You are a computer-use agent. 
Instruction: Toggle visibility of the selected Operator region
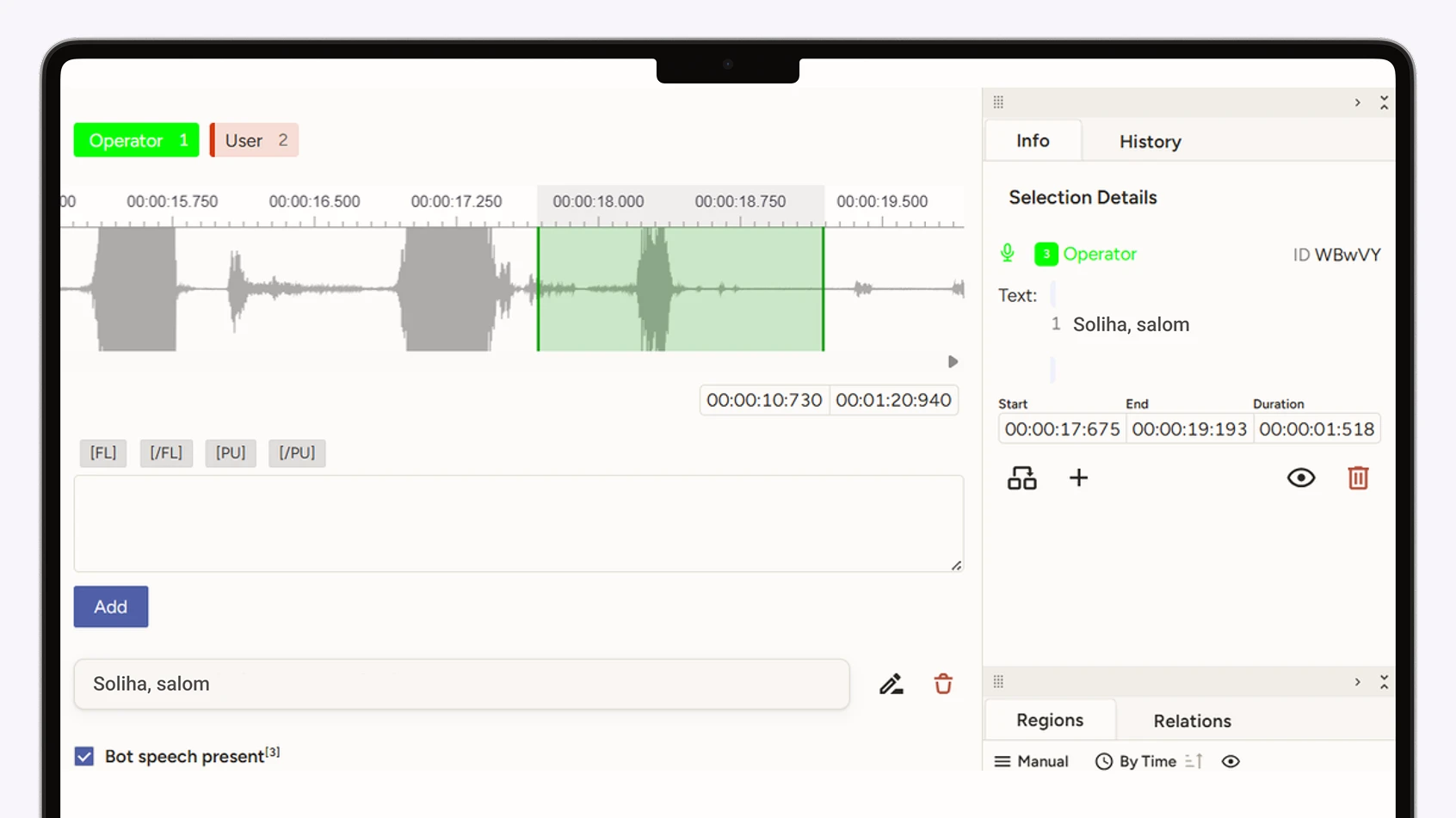tap(1300, 478)
